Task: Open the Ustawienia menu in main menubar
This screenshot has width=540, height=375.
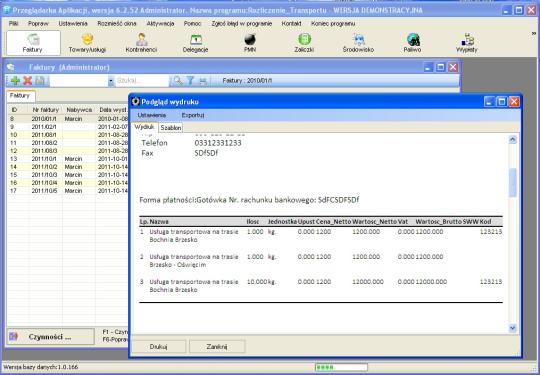Action: (x=73, y=24)
